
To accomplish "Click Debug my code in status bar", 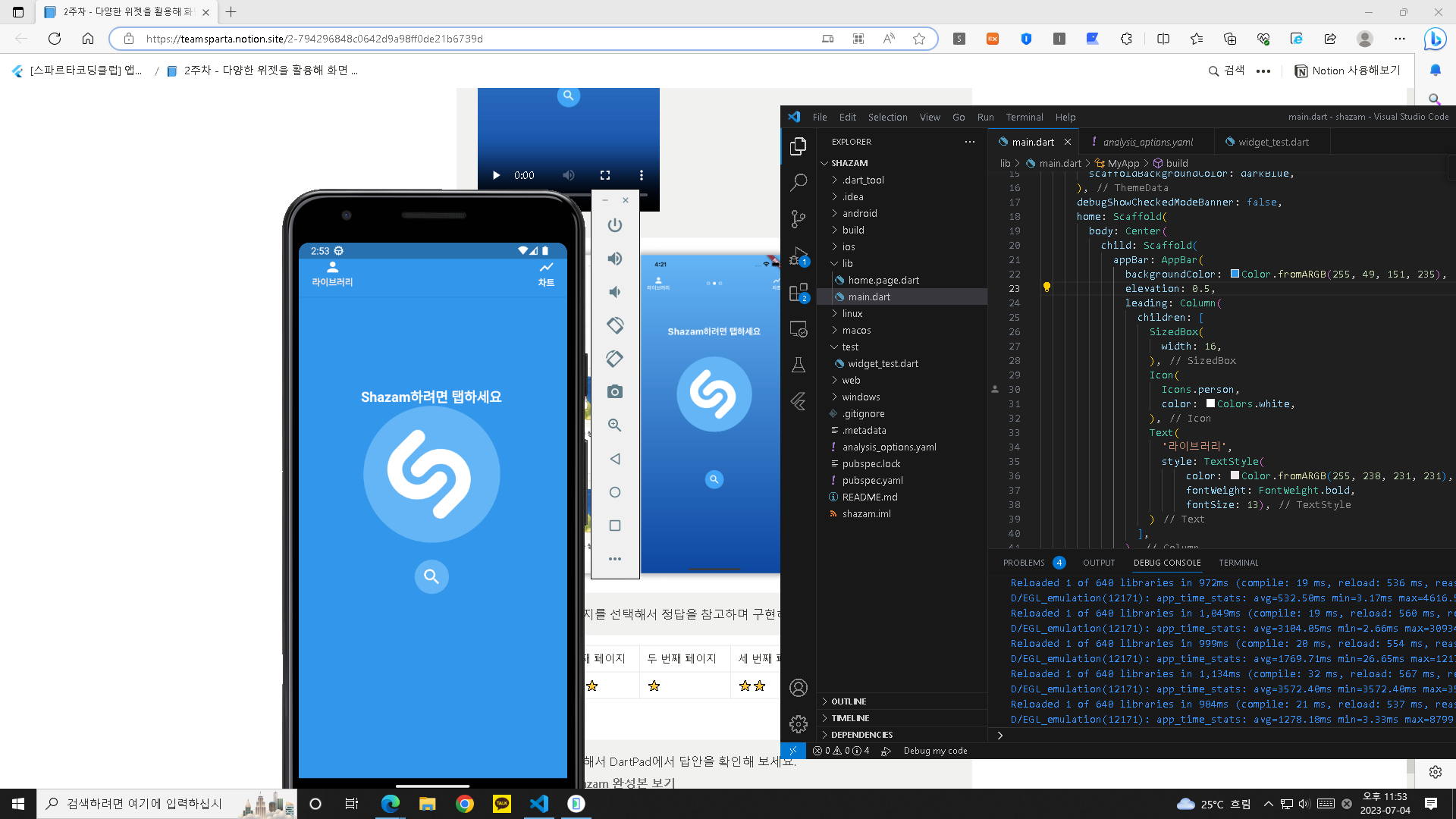I will pyautogui.click(x=935, y=751).
